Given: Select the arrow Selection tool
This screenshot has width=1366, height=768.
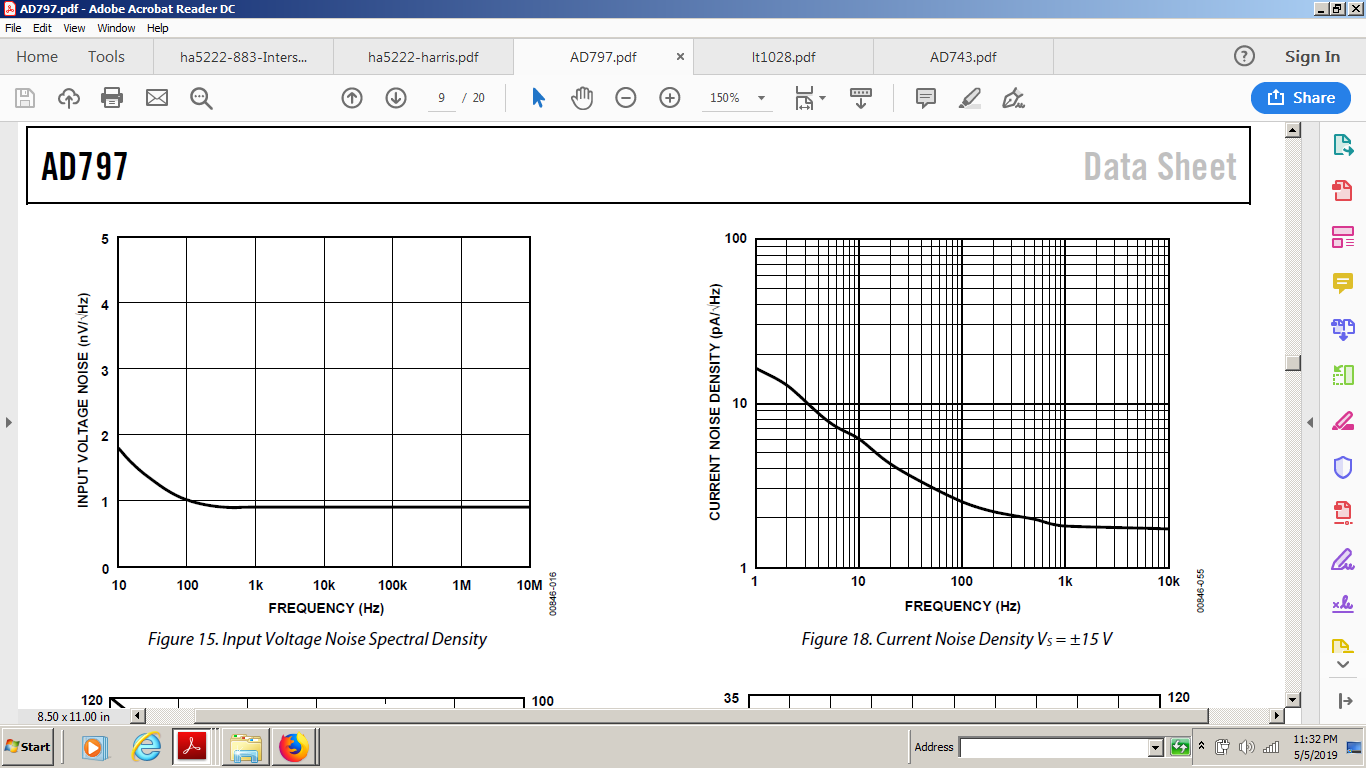Looking at the screenshot, I should coord(538,98).
